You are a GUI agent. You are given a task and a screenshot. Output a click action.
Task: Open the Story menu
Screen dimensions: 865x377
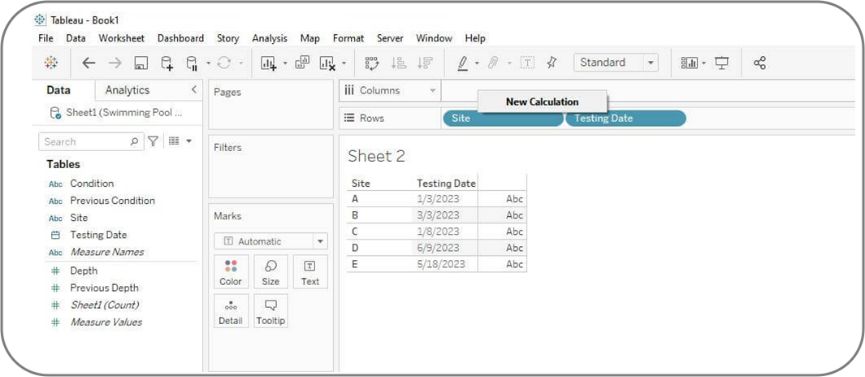(x=228, y=38)
